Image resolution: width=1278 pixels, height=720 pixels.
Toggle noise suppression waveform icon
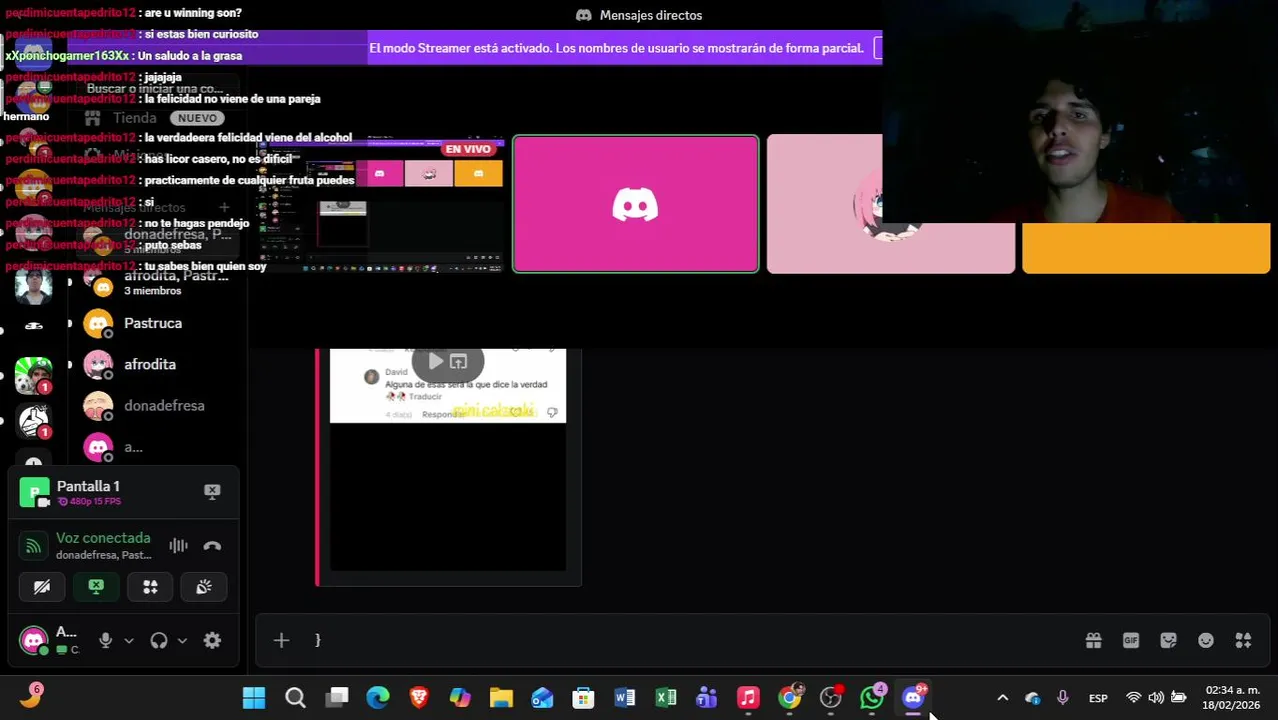click(x=178, y=546)
